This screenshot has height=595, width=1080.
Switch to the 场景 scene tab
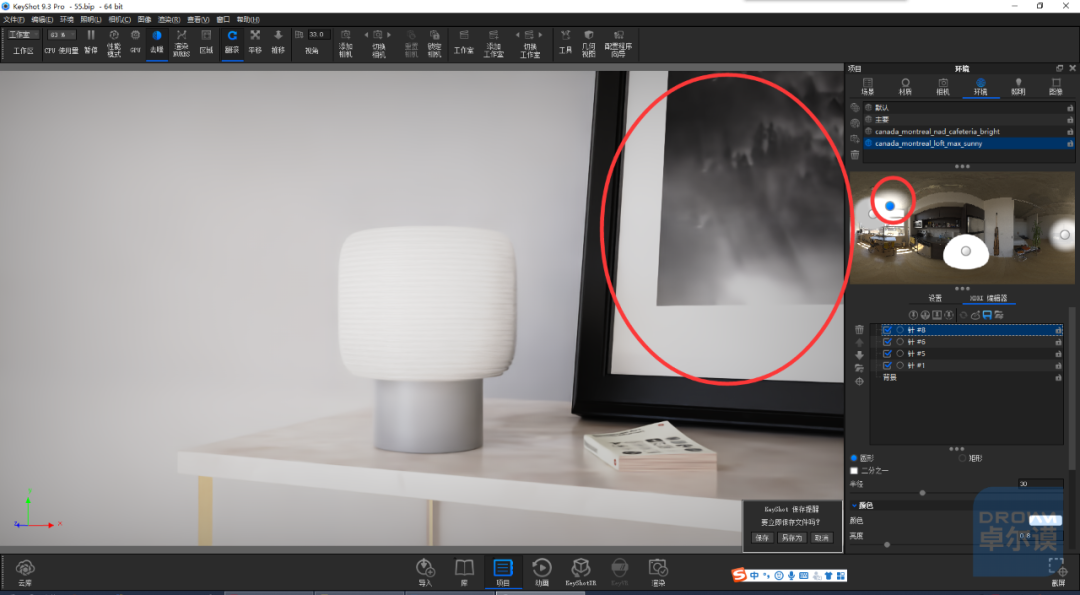click(x=868, y=86)
